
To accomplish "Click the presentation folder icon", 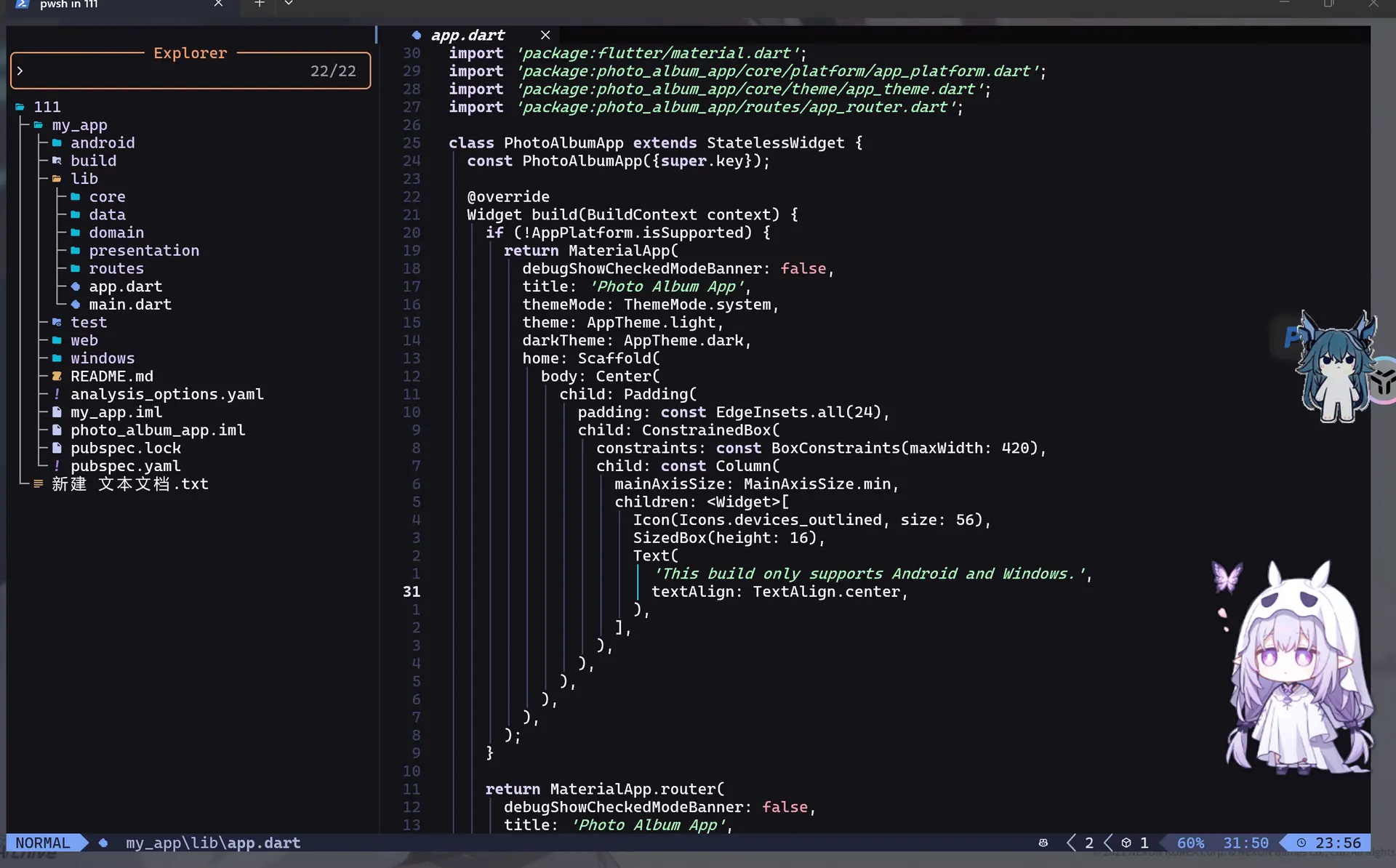I will pos(75,251).
